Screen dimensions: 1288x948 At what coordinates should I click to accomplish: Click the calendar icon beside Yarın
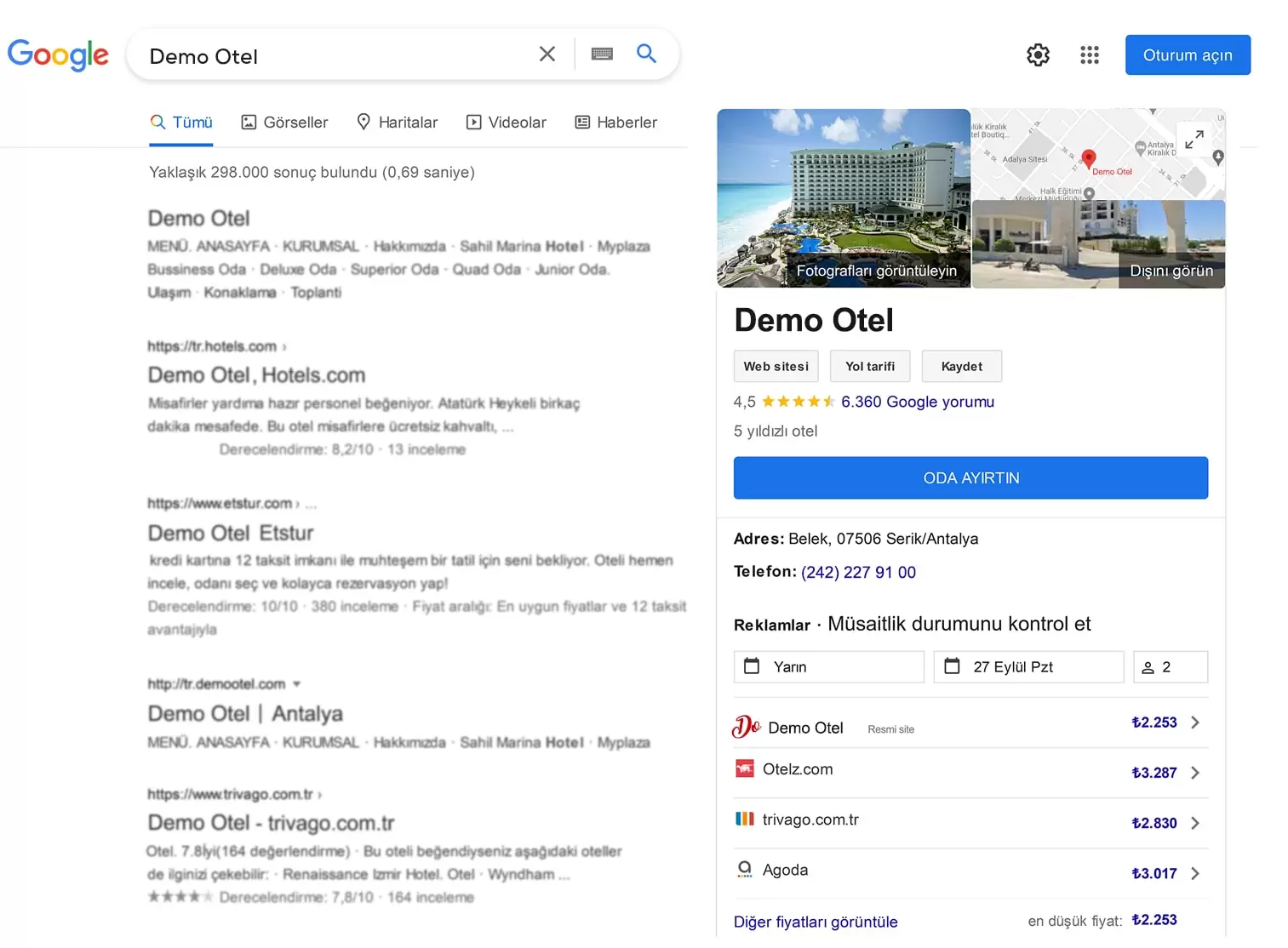752,666
